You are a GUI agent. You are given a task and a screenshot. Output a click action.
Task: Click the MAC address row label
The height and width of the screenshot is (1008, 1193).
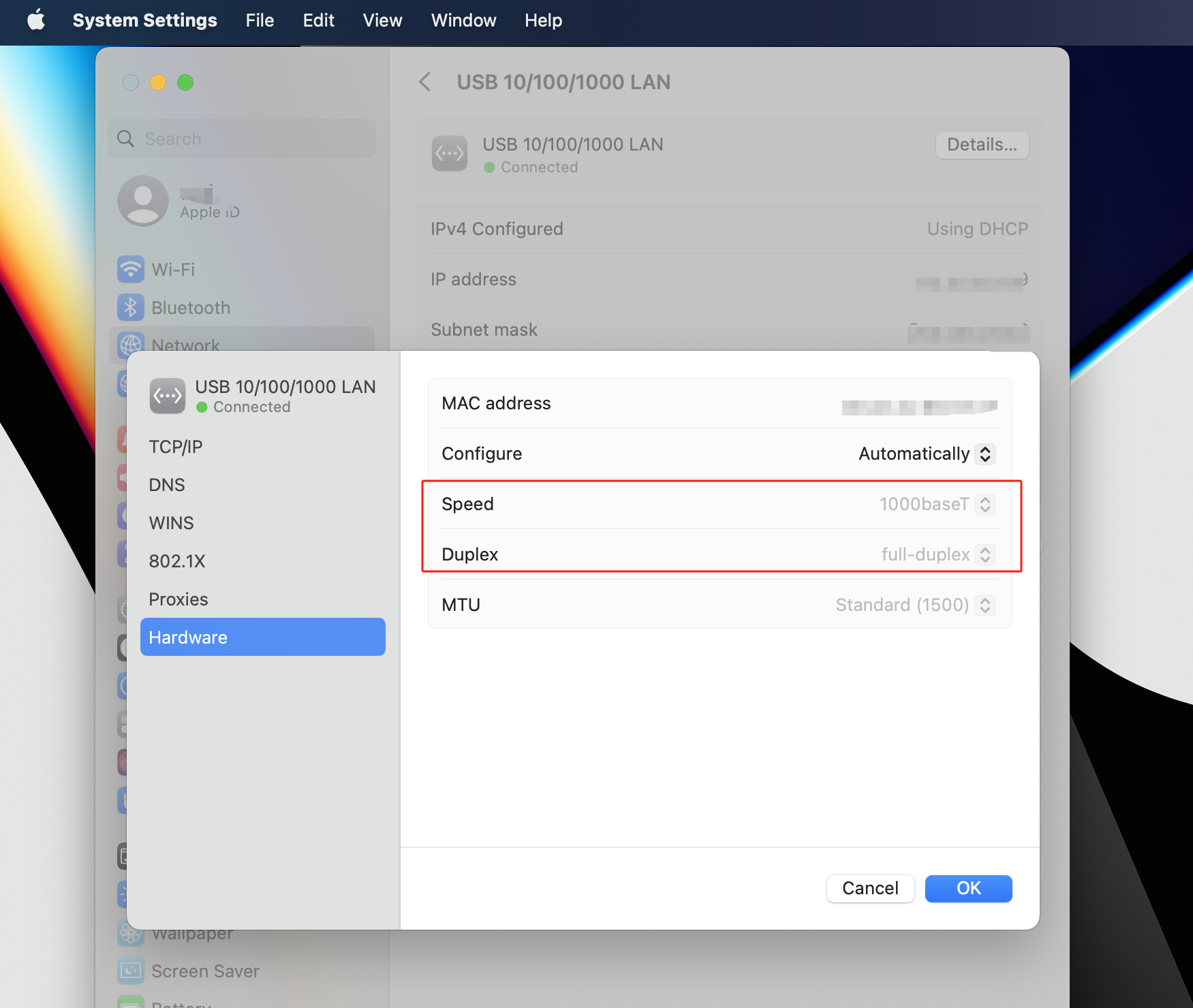click(x=496, y=403)
